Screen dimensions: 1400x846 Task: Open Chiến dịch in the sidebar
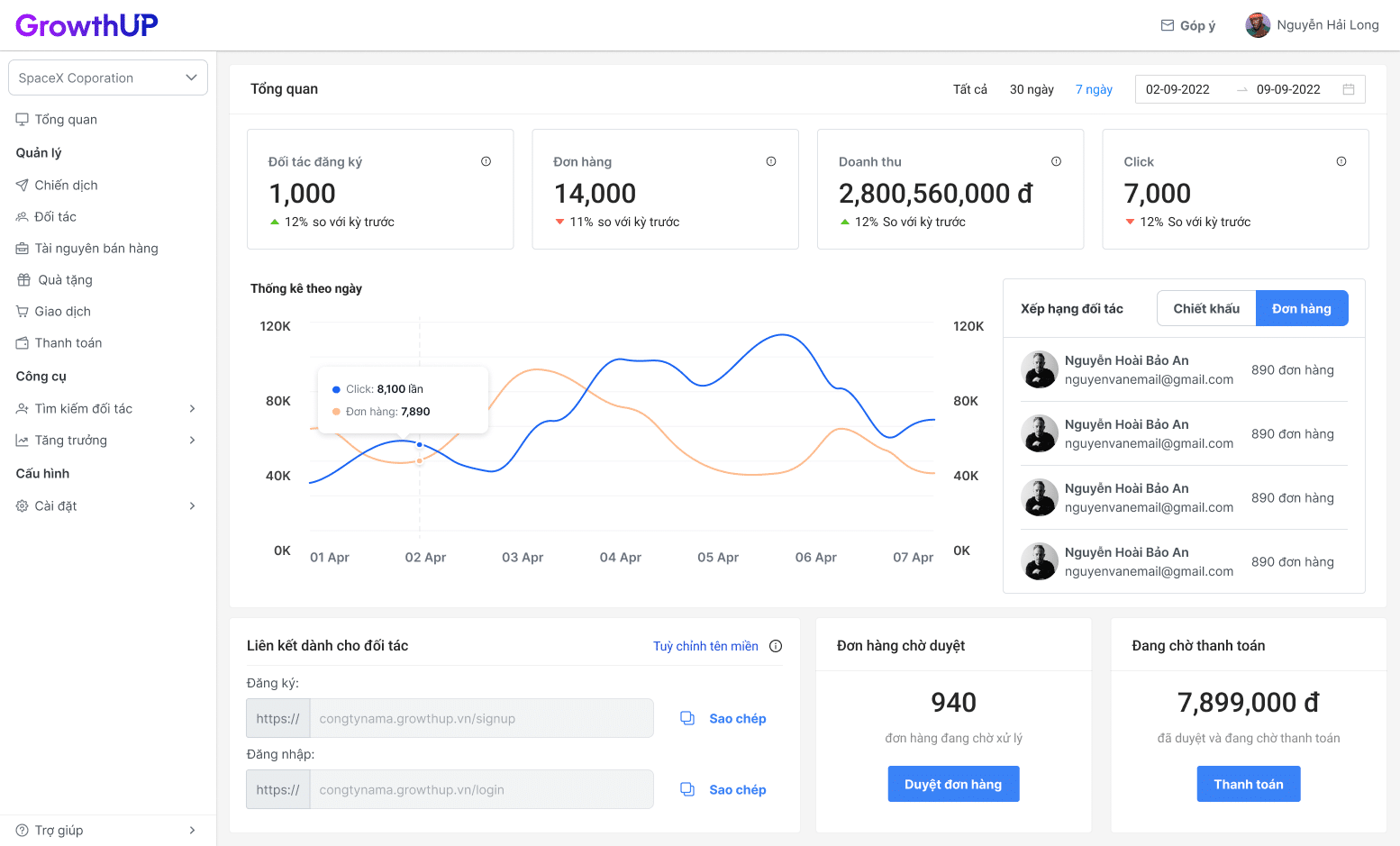pos(66,185)
